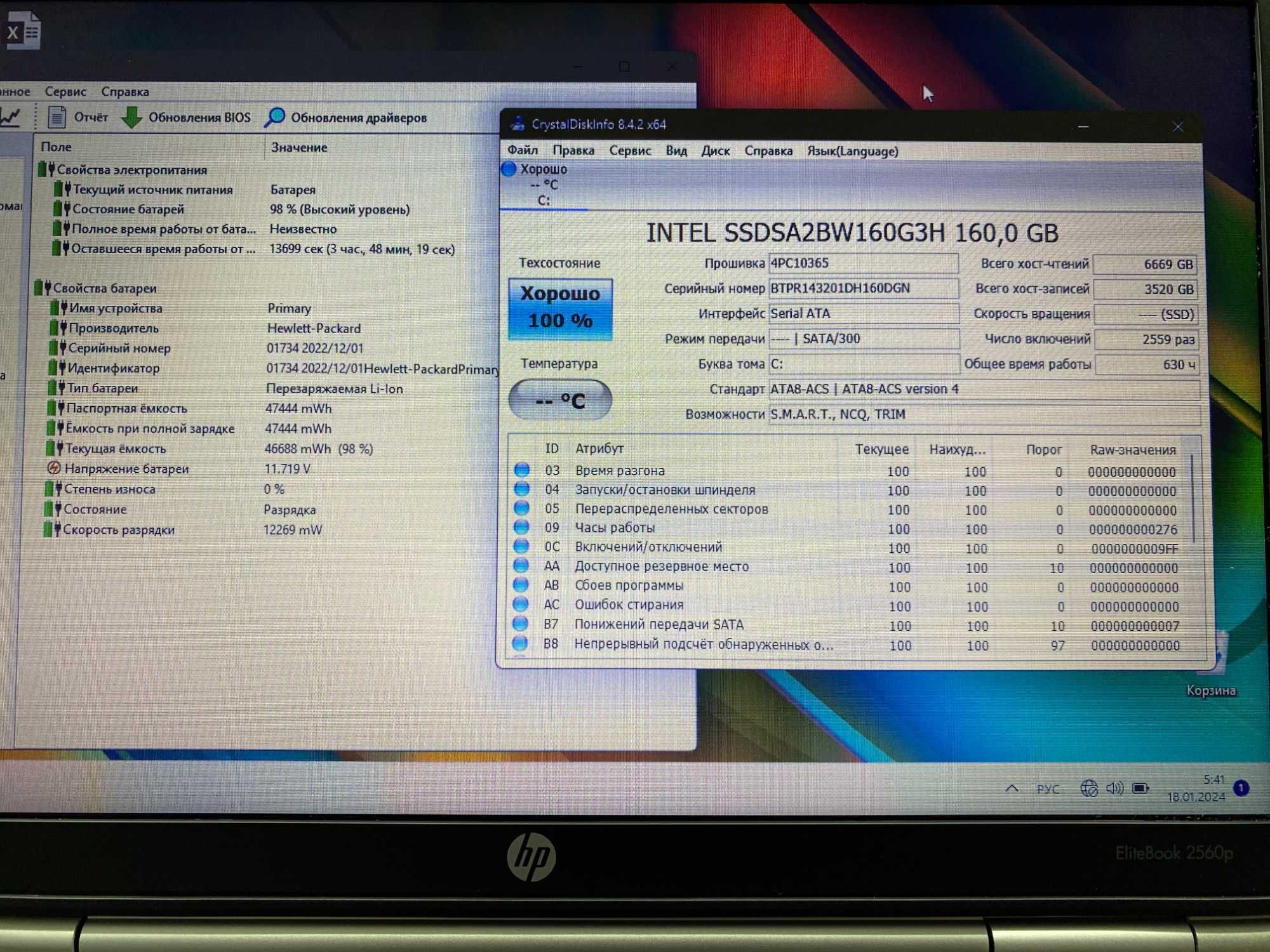The height and width of the screenshot is (952, 1270).
Task: Click the battery icon in the system tray
Action: pyautogui.click(x=1141, y=788)
